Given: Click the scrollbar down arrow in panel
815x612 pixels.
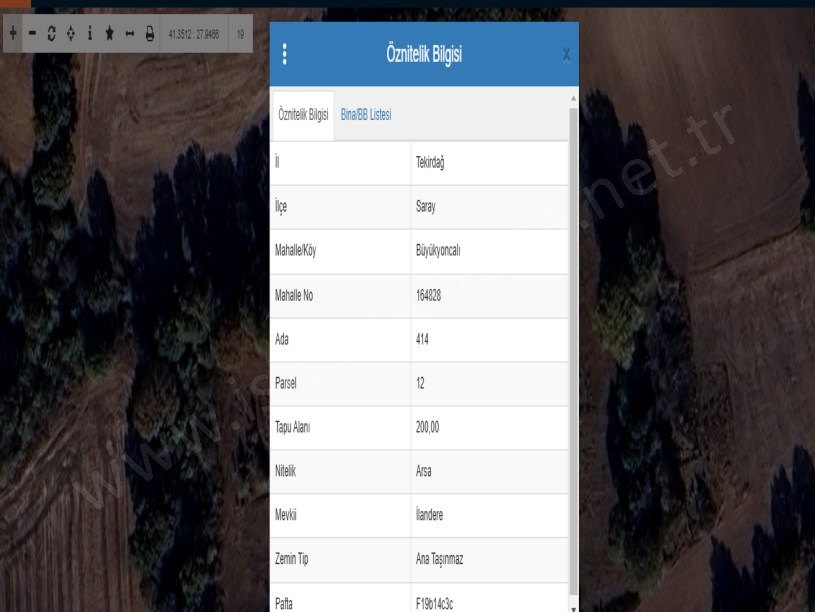Looking at the screenshot, I should (573, 606).
